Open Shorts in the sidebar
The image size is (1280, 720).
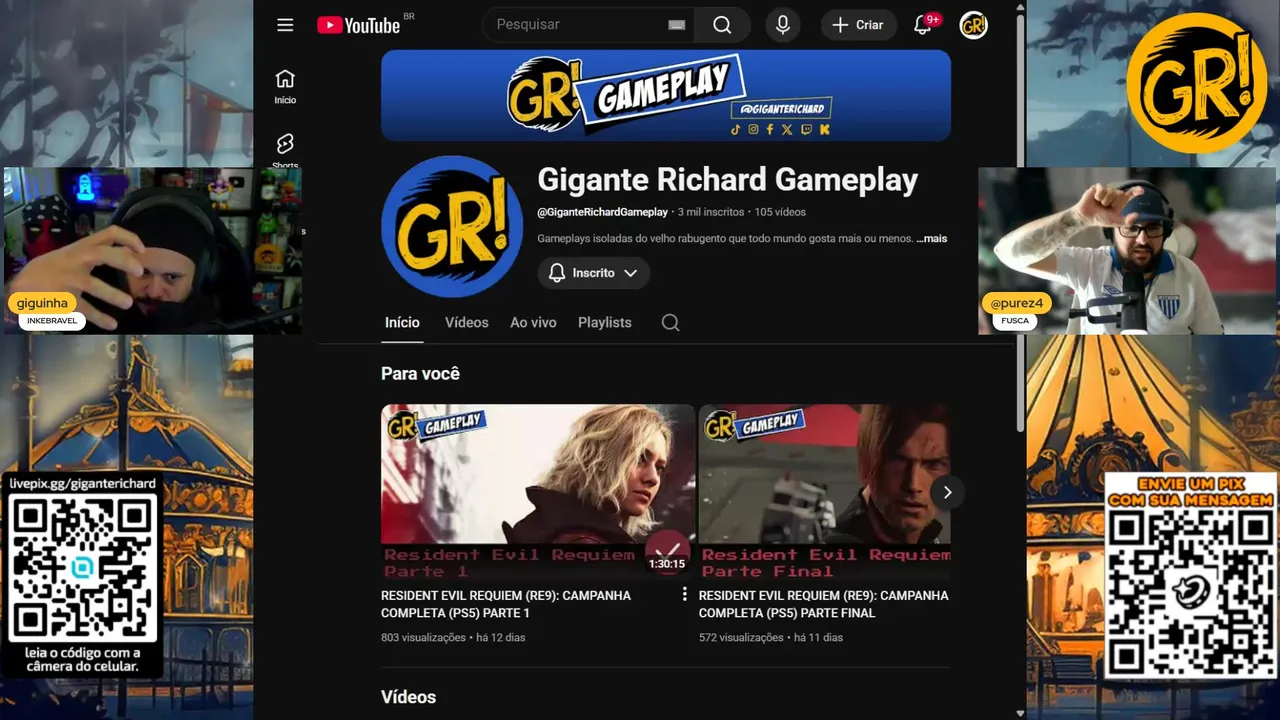[285, 151]
